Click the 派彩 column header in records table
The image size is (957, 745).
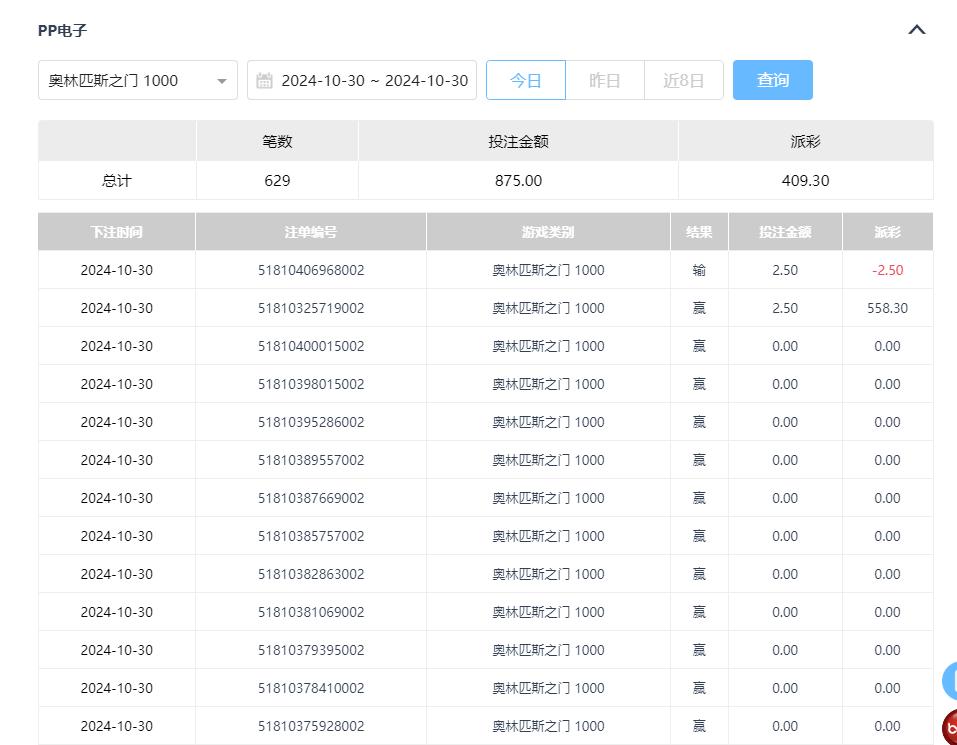pos(887,232)
